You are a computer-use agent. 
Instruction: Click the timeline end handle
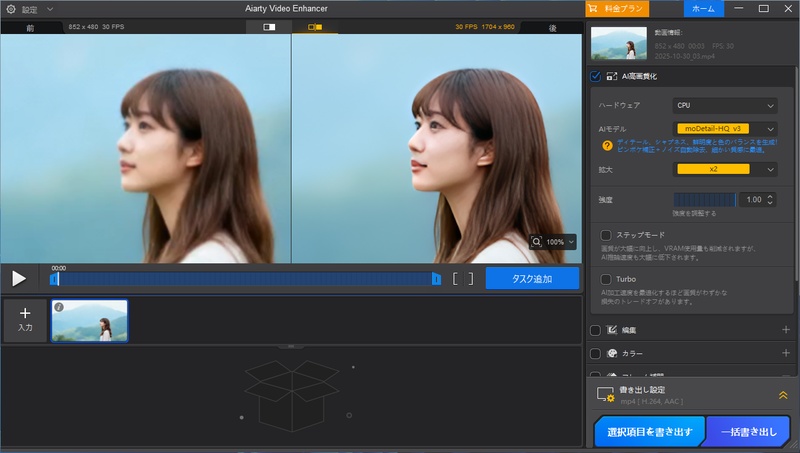tap(436, 279)
